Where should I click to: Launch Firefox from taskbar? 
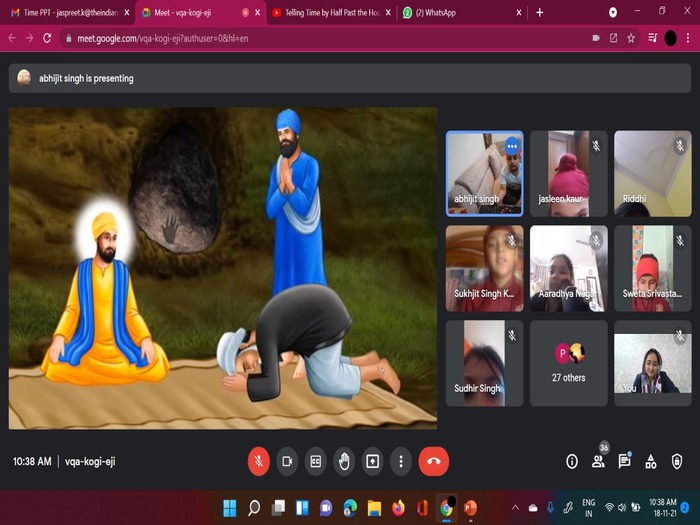[x=398, y=508]
